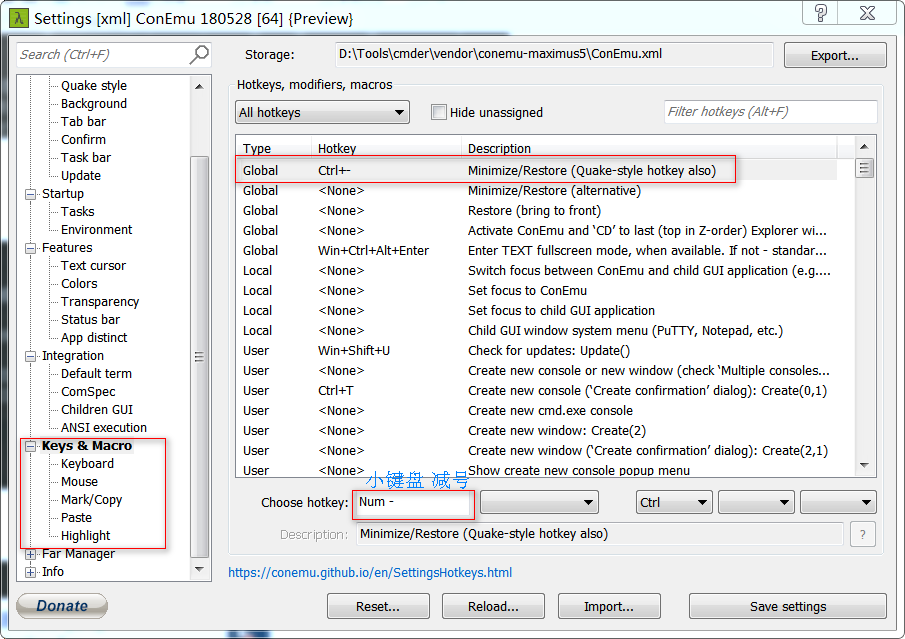Collapse the Startup tree node

(x=31, y=194)
